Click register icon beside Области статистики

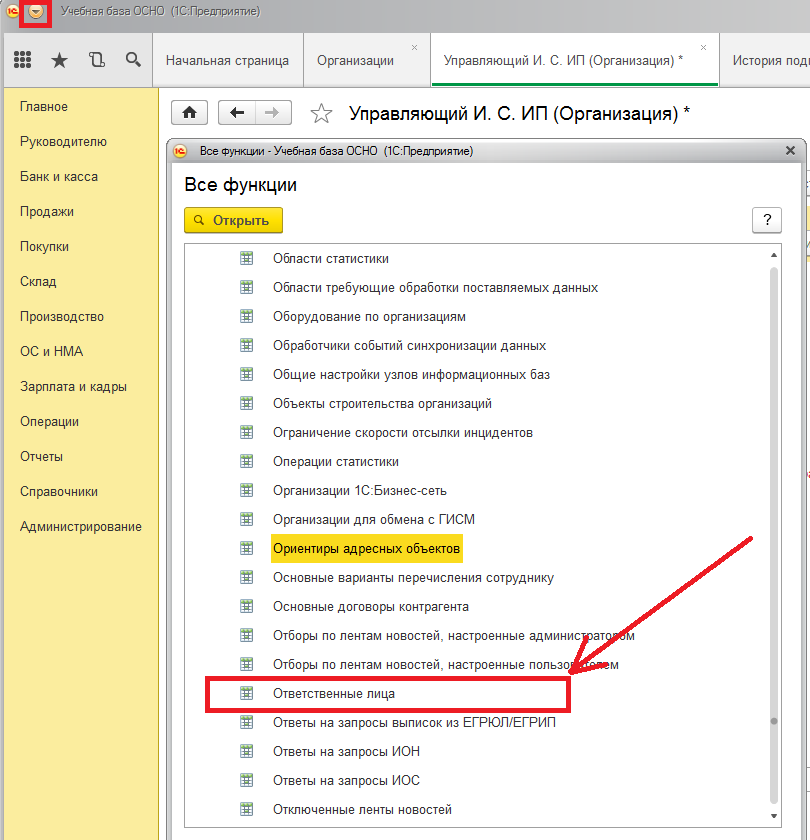246,258
